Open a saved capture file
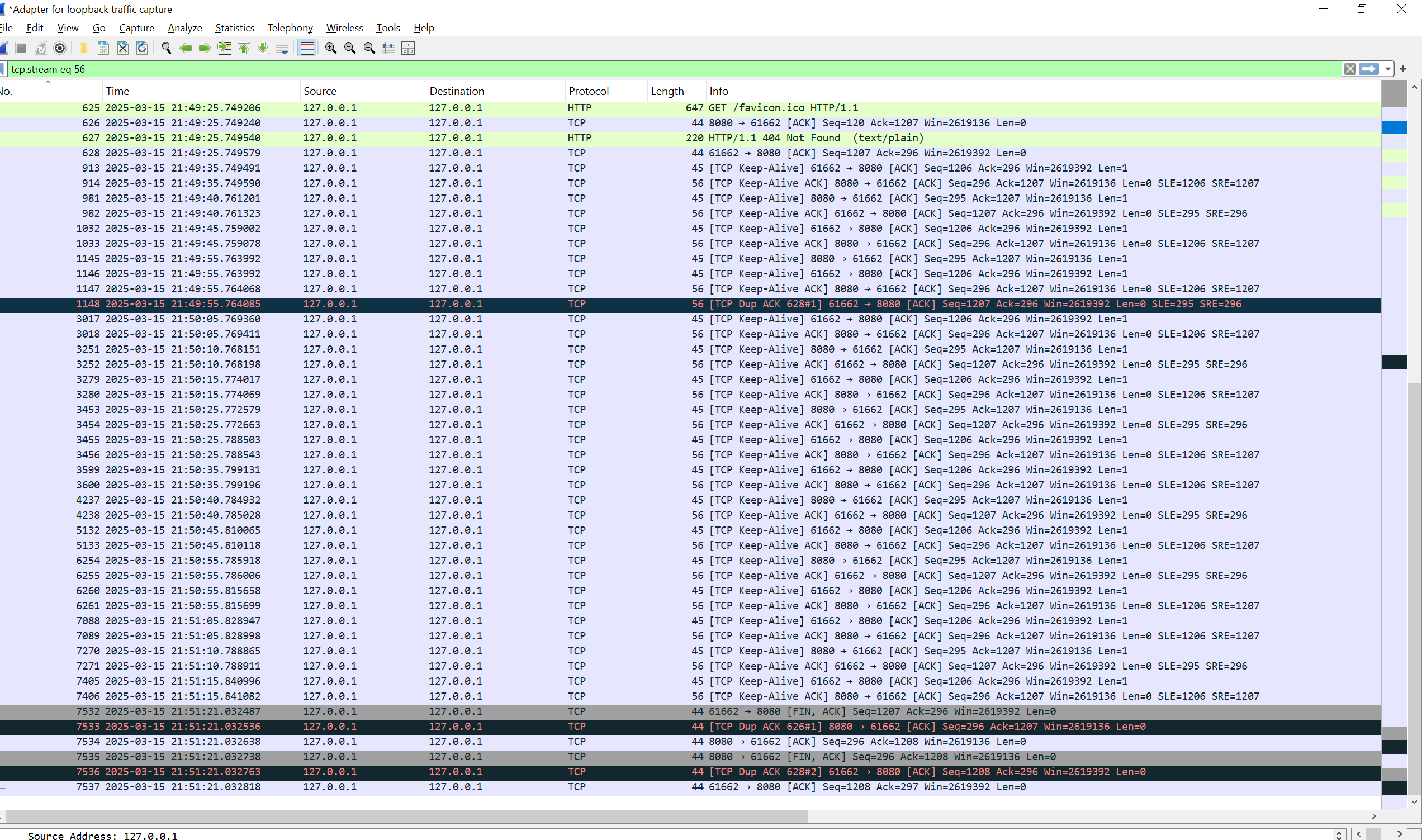1422x840 pixels. (84, 48)
